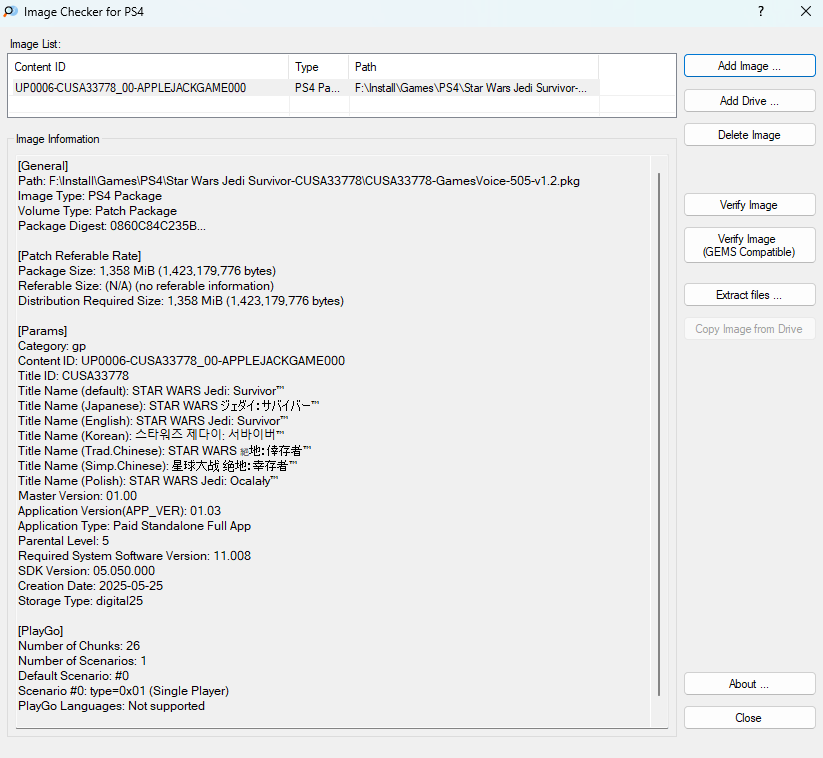Click the Image Checker app icon in title bar
Screen dimensions: 823x758
tap(11, 12)
